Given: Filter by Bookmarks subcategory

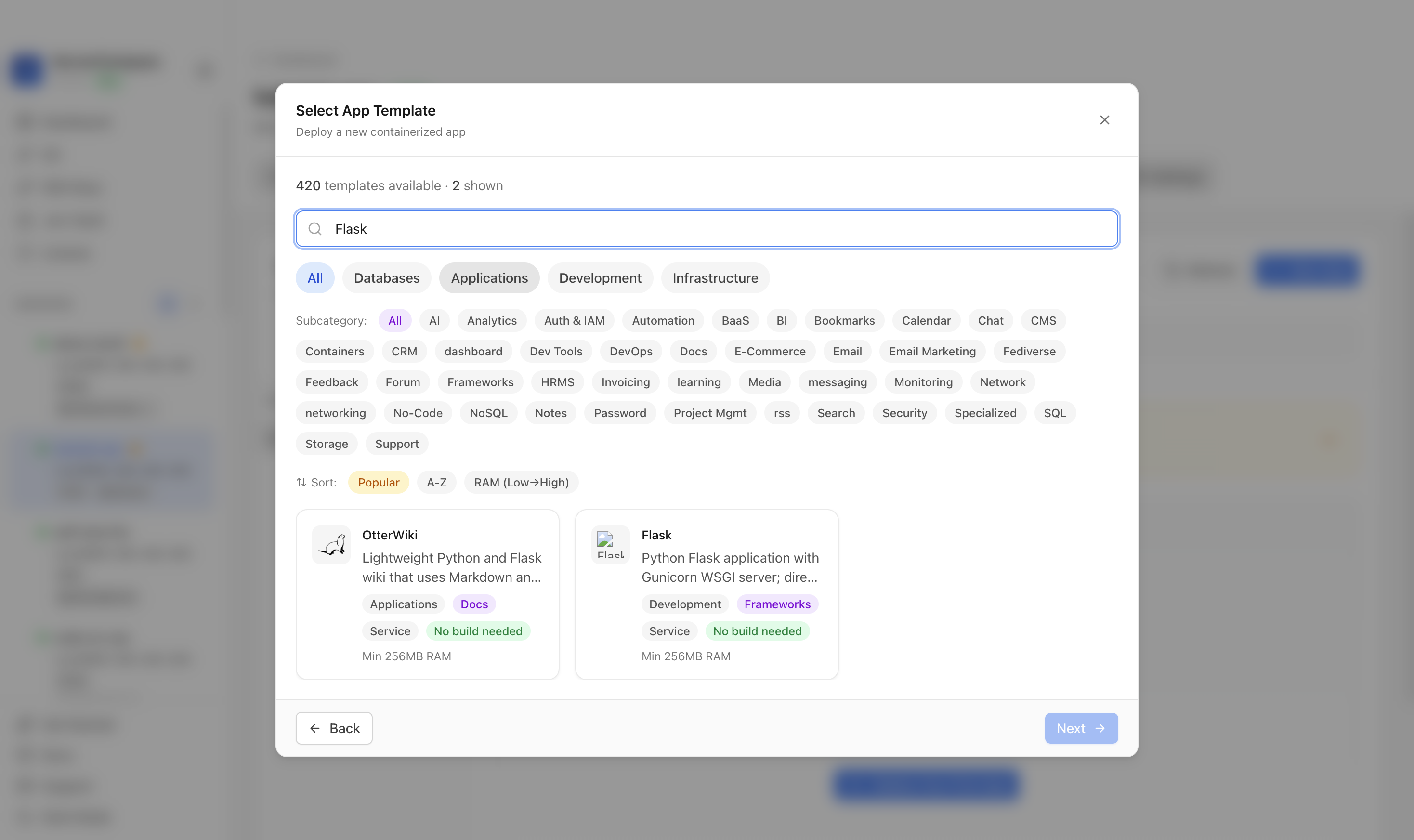Looking at the screenshot, I should pos(844,320).
